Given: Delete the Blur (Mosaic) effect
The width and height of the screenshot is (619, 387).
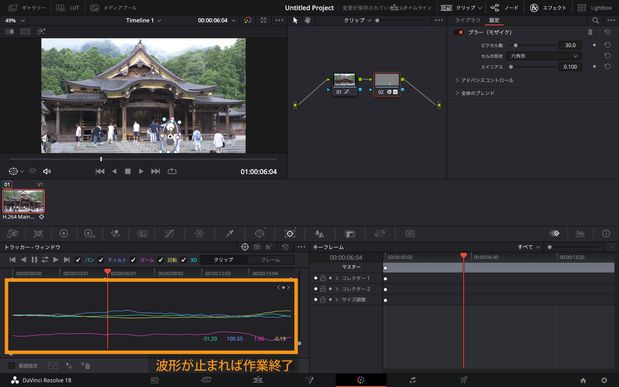Looking at the screenshot, I should coord(590,32).
